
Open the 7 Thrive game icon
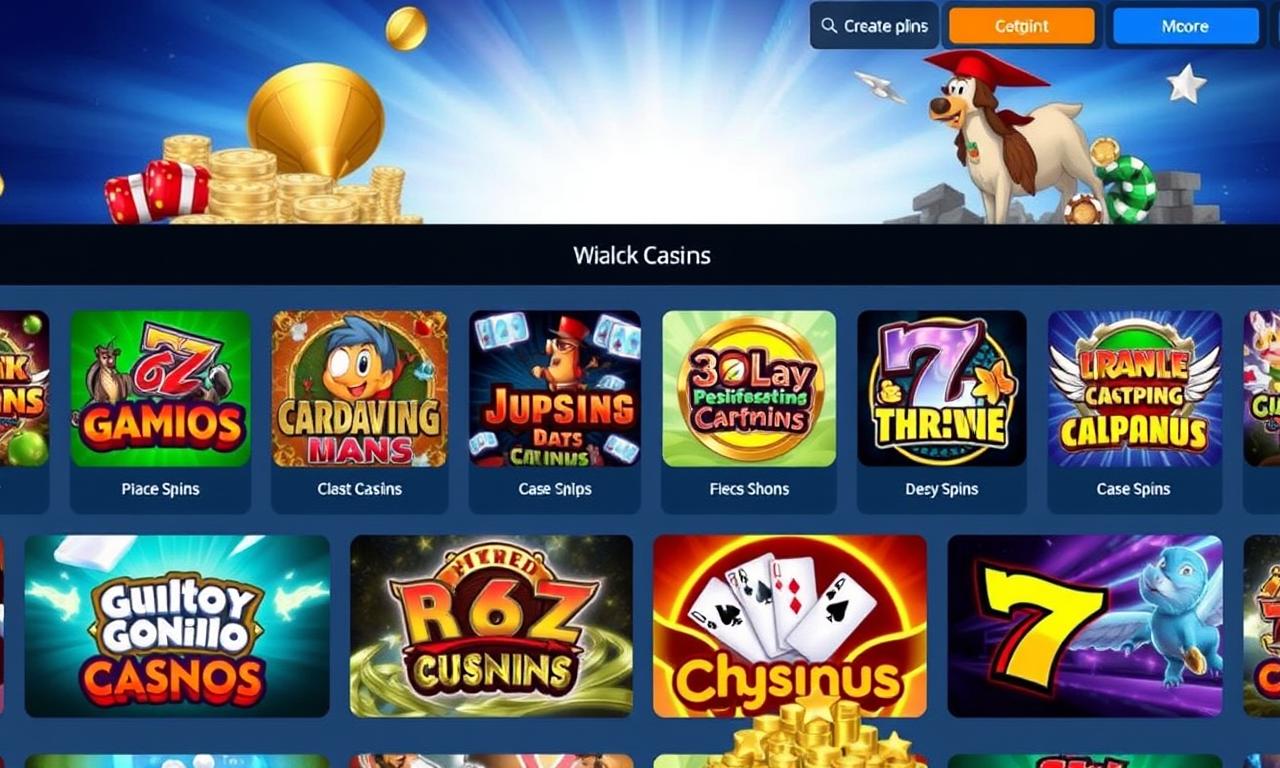click(x=942, y=388)
